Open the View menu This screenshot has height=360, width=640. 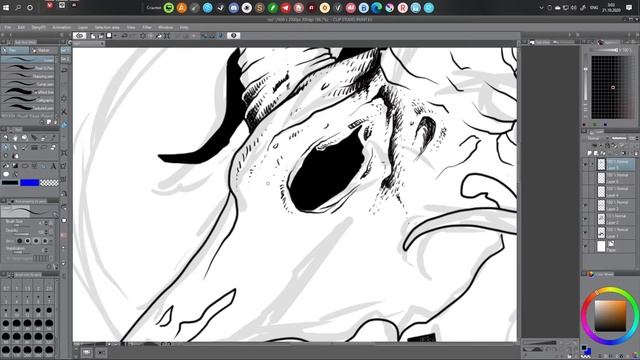(x=131, y=27)
